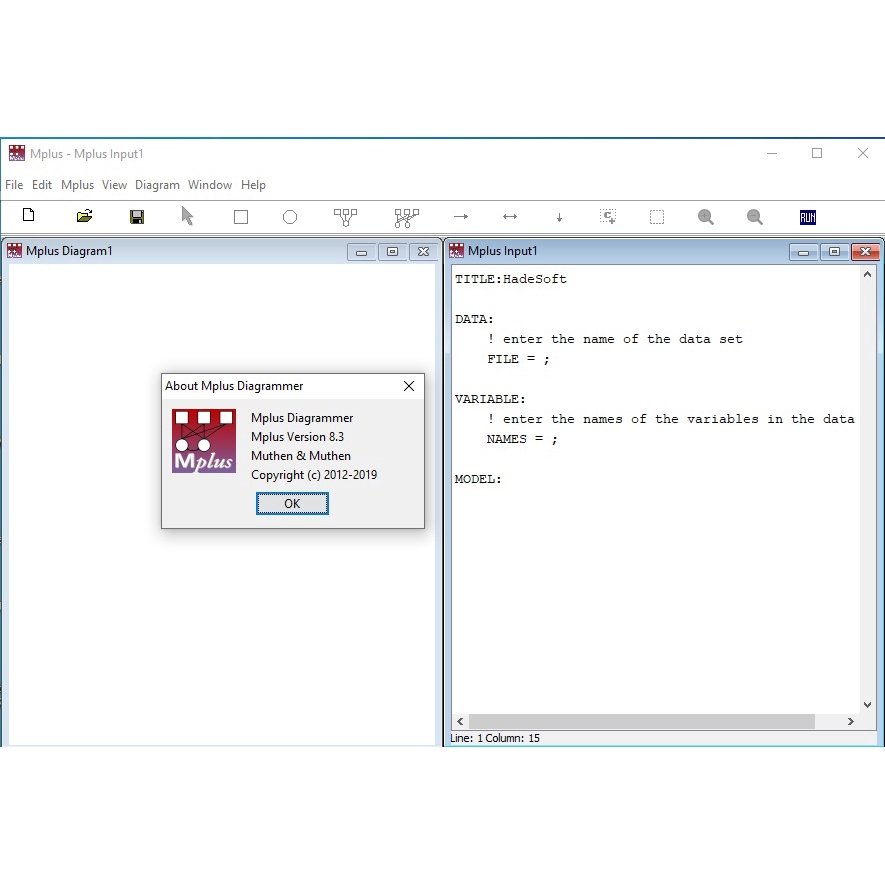885x885 pixels.
Task: Open the Edit menu
Action: pyautogui.click(x=42, y=185)
